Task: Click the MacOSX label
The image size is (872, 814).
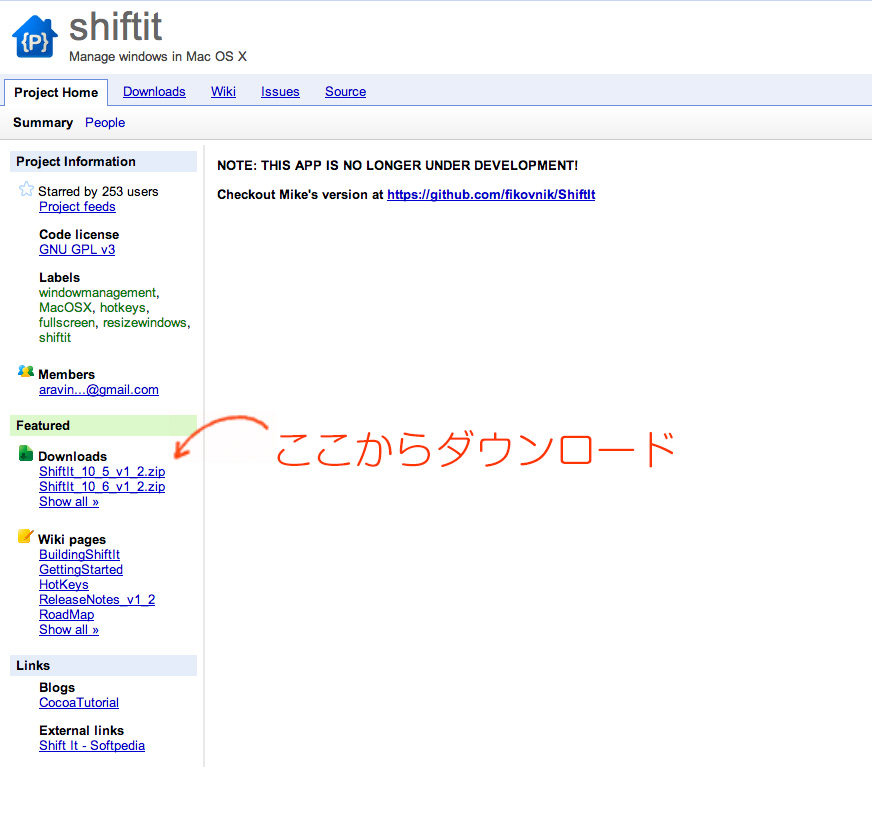Action: (65, 307)
